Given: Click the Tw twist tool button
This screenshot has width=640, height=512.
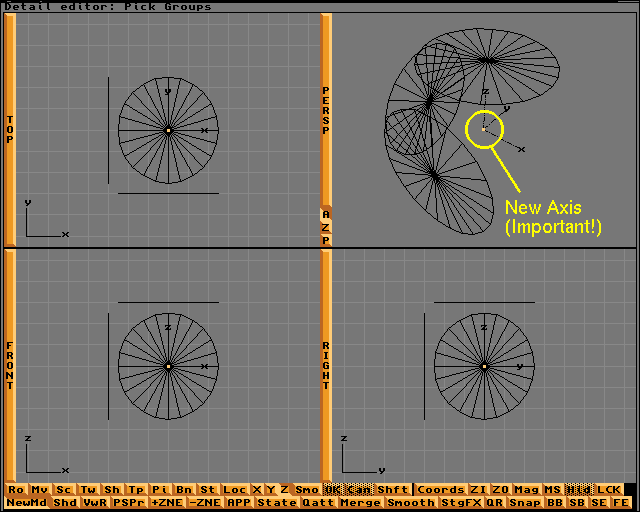Looking at the screenshot, I should click(x=88, y=490).
